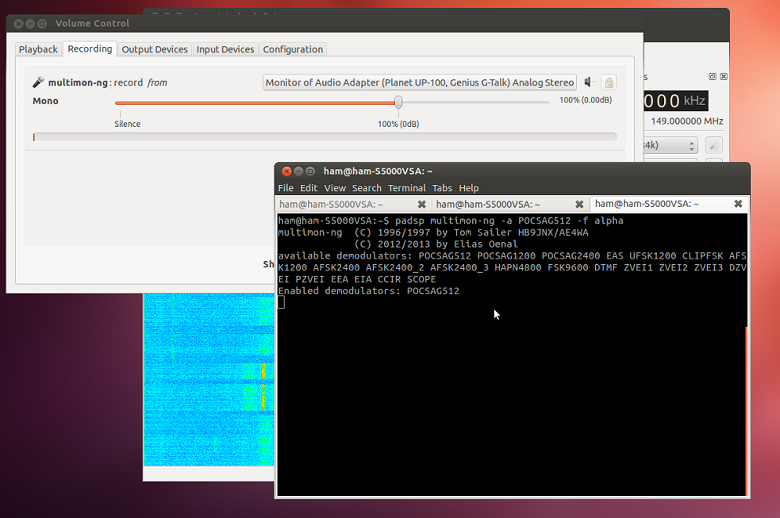This screenshot has width=780, height=518.
Task: Click the Mono volume slider handle
Action: click(x=398, y=101)
